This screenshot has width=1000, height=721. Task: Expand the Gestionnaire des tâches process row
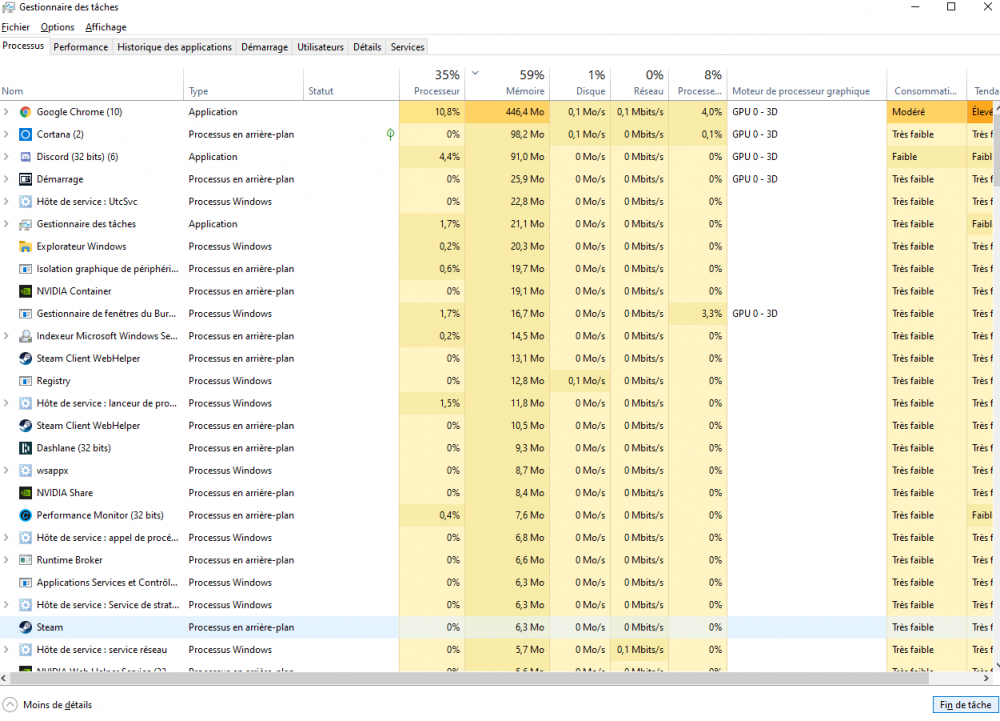tap(6, 224)
